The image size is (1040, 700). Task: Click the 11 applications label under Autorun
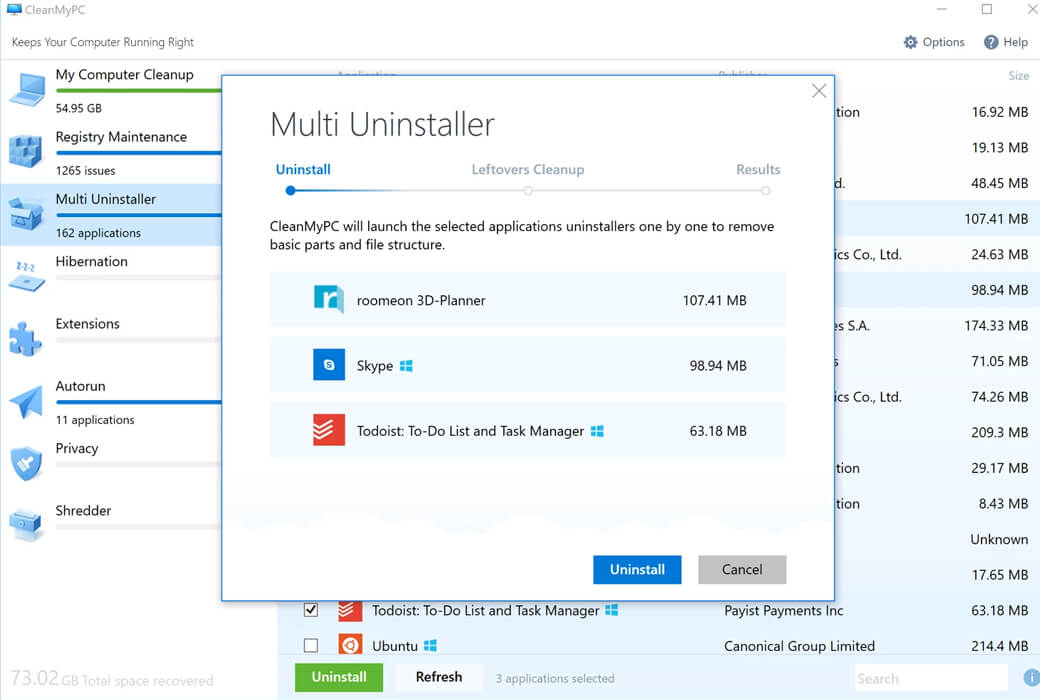95,419
